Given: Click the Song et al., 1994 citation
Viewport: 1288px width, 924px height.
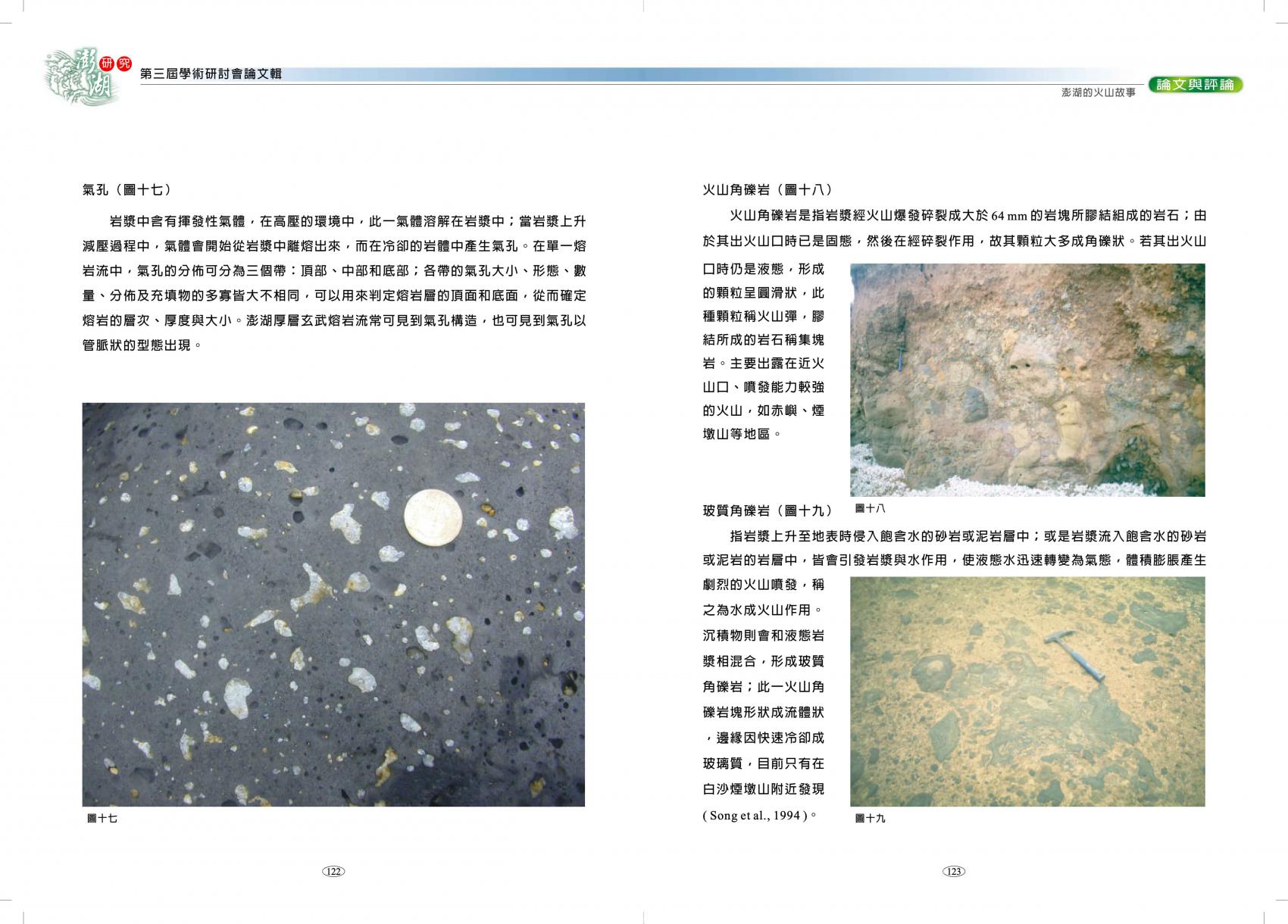Looking at the screenshot, I should tap(757, 816).
